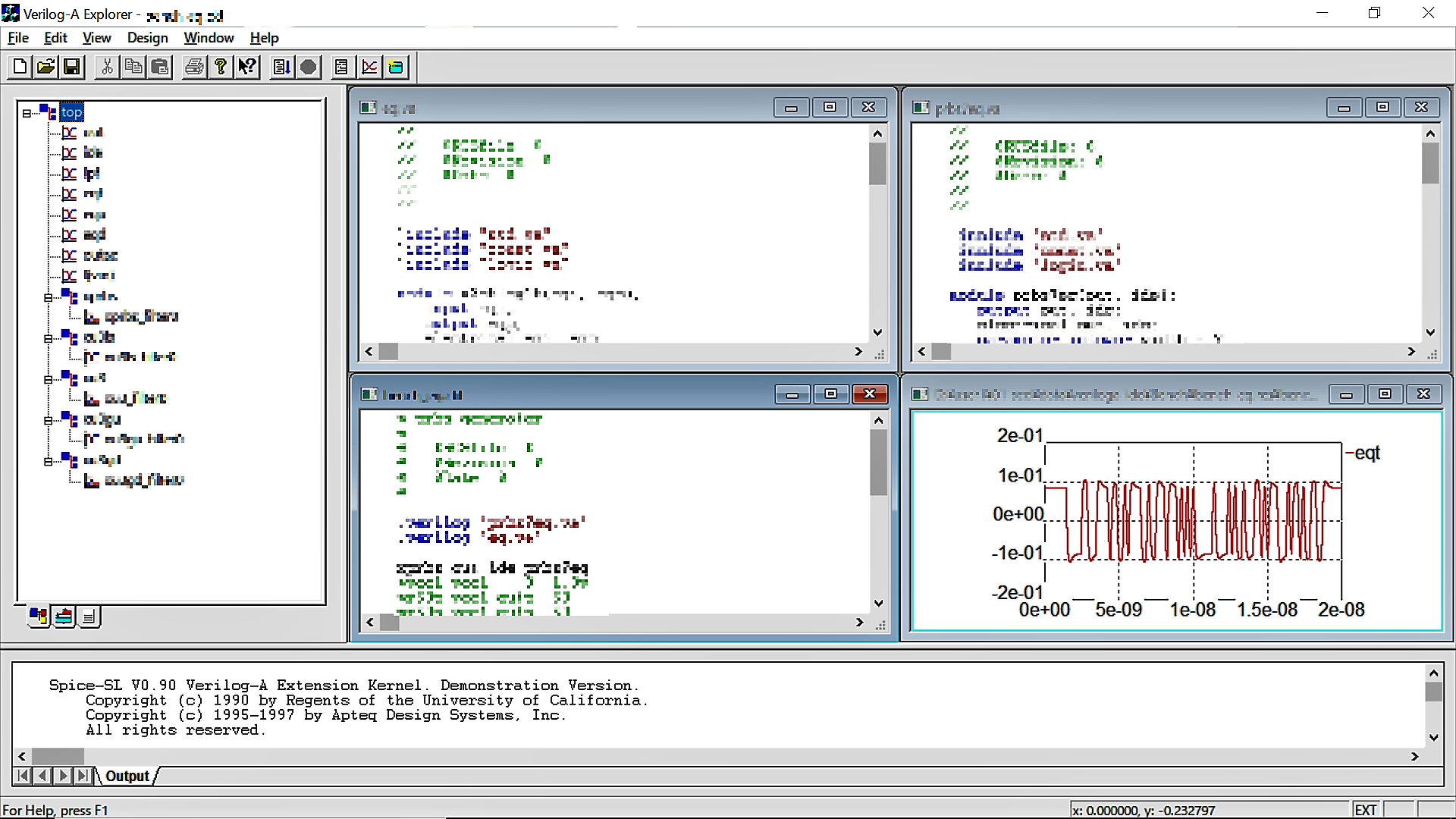
Task: Open the Design menu
Action: (x=147, y=38)
